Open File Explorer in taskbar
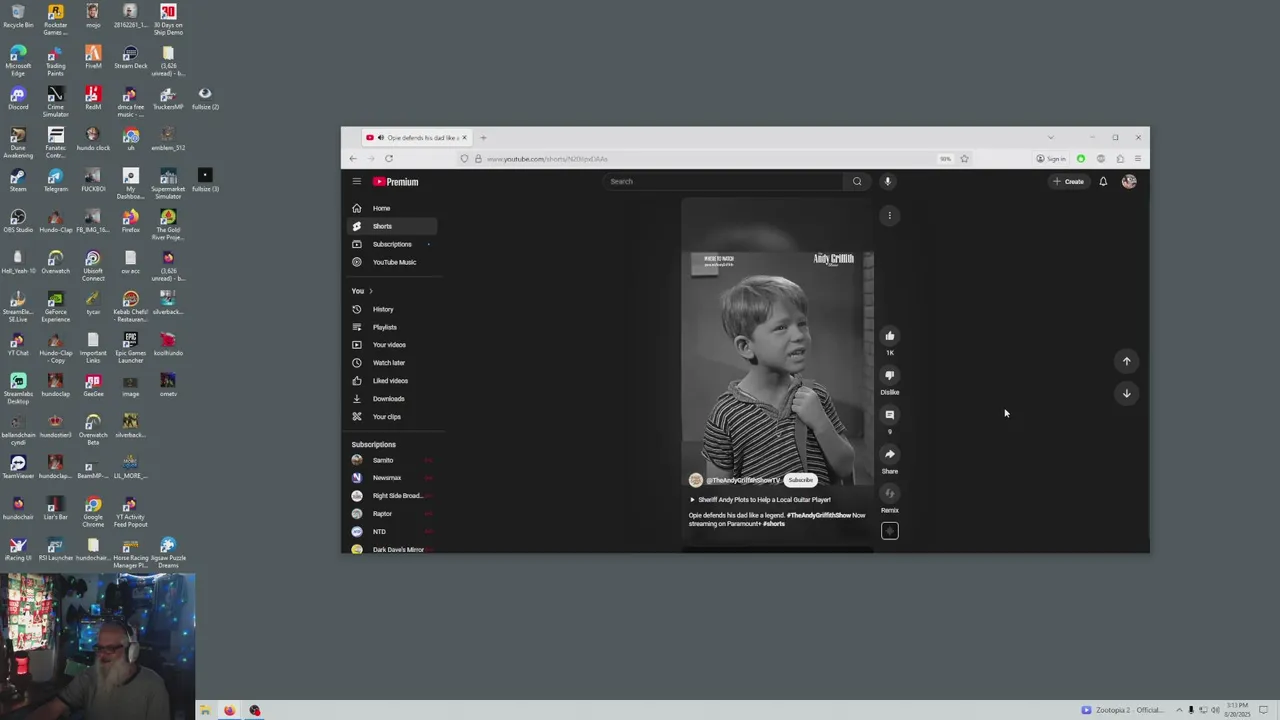The height and width of the screenshot is (720, 1280). coord(205,711)
